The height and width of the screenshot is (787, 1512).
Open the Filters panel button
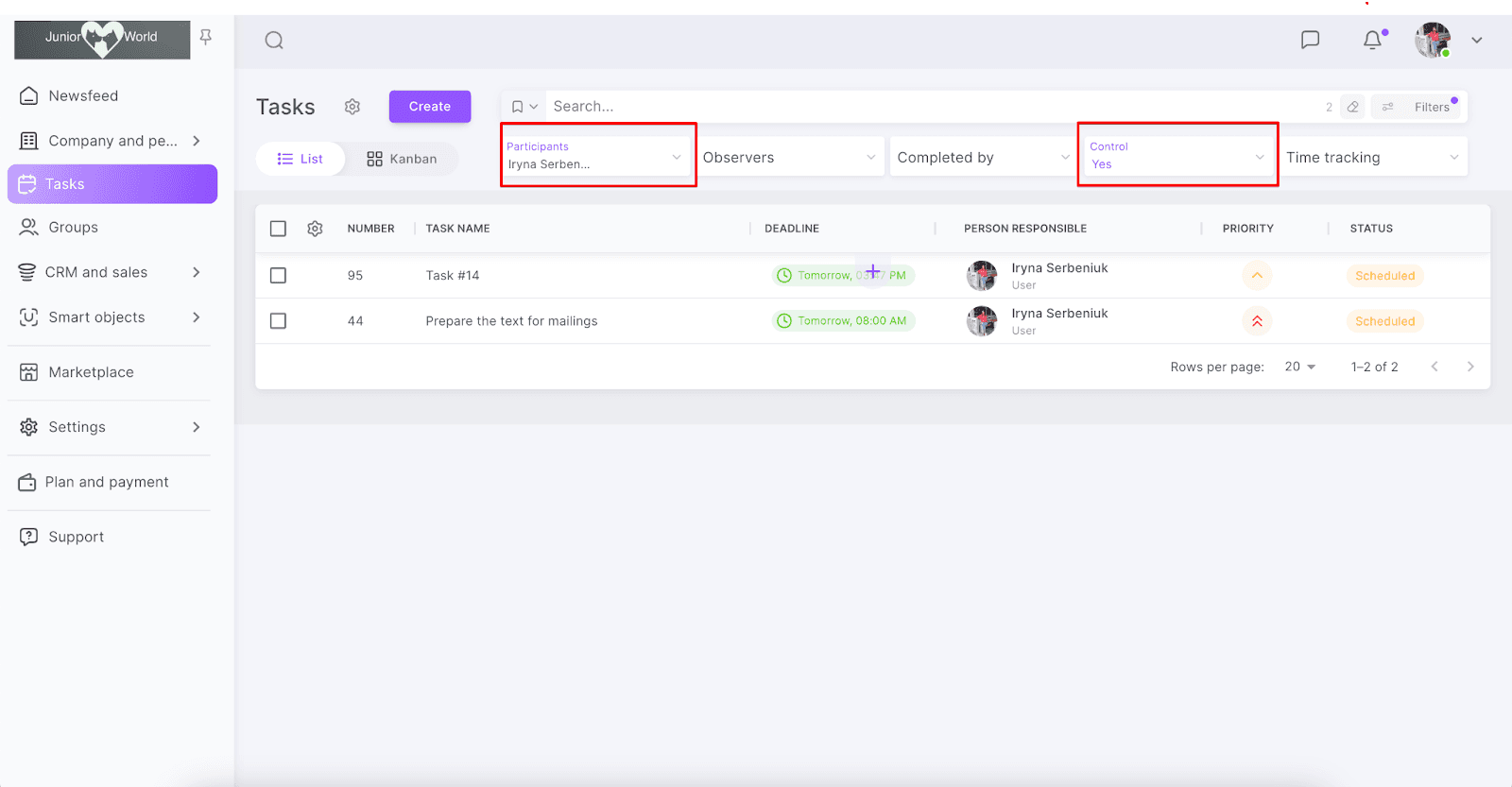click(1418, 107)
